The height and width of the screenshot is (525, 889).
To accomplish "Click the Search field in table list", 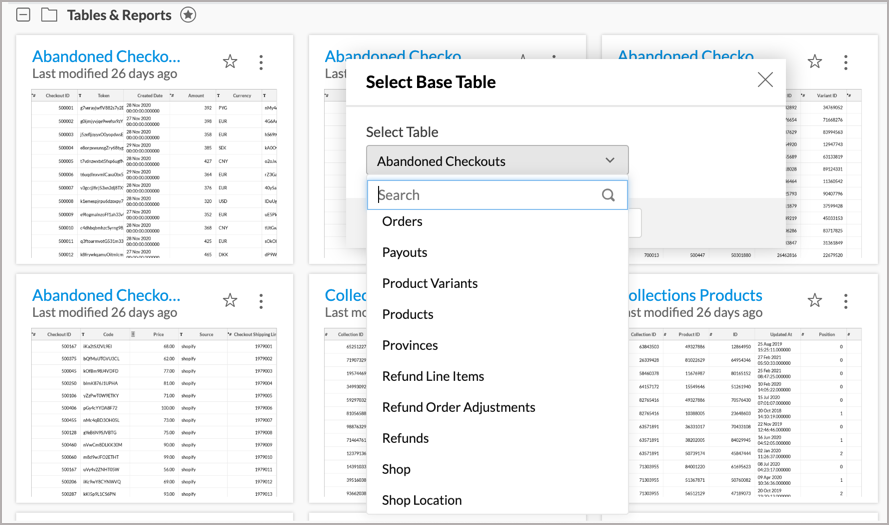I will point(485,195).
